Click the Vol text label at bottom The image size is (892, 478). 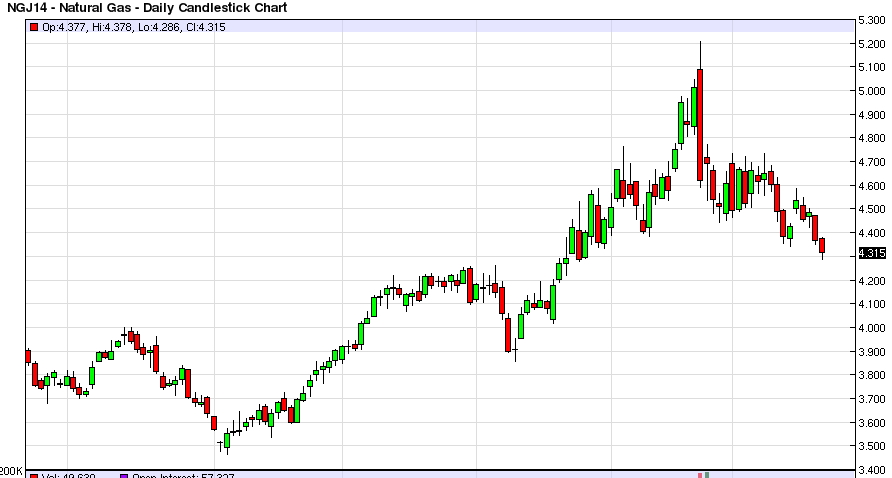click(x=49, y=476)
